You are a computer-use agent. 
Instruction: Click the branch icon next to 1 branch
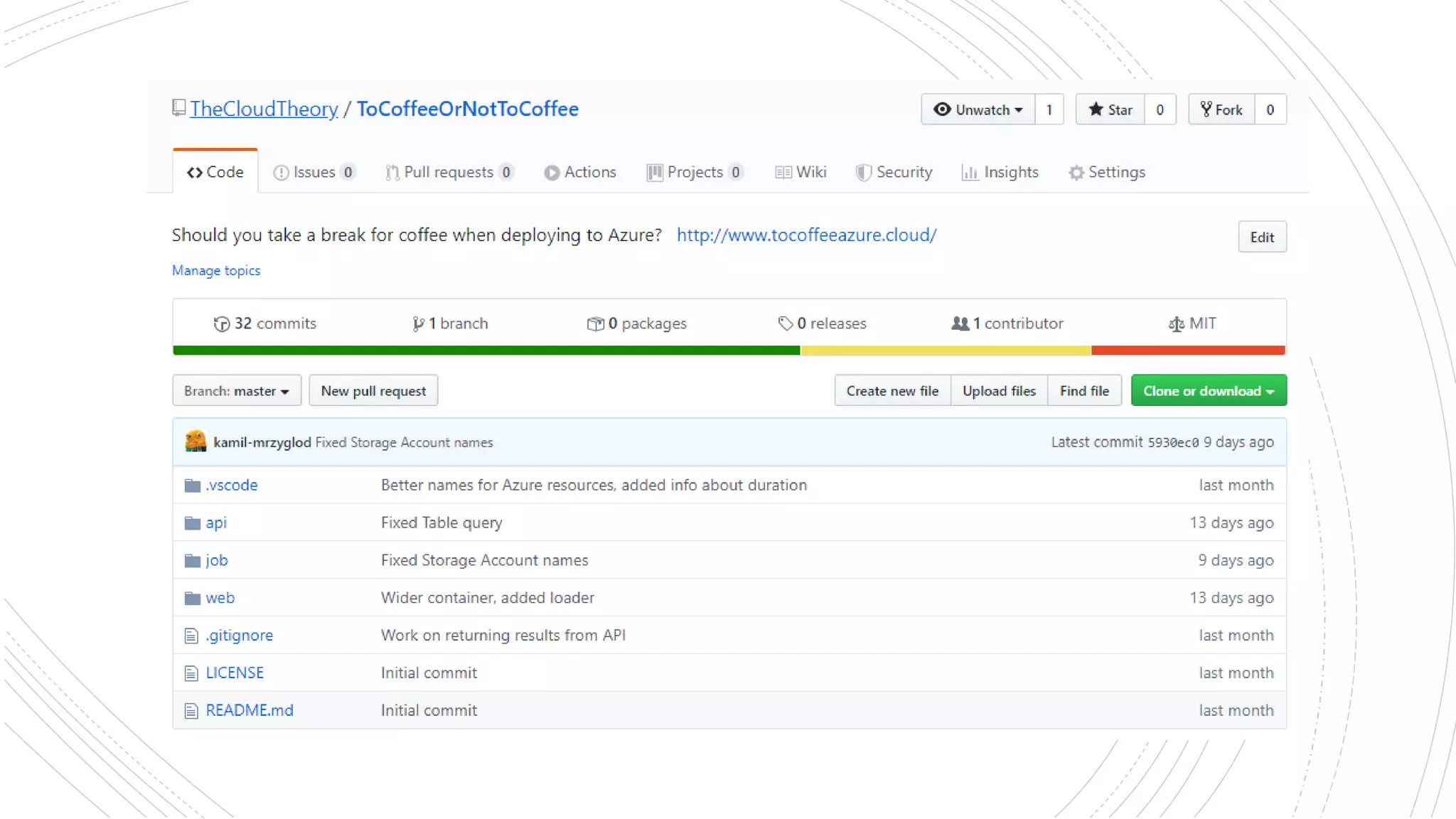[418, 324]
